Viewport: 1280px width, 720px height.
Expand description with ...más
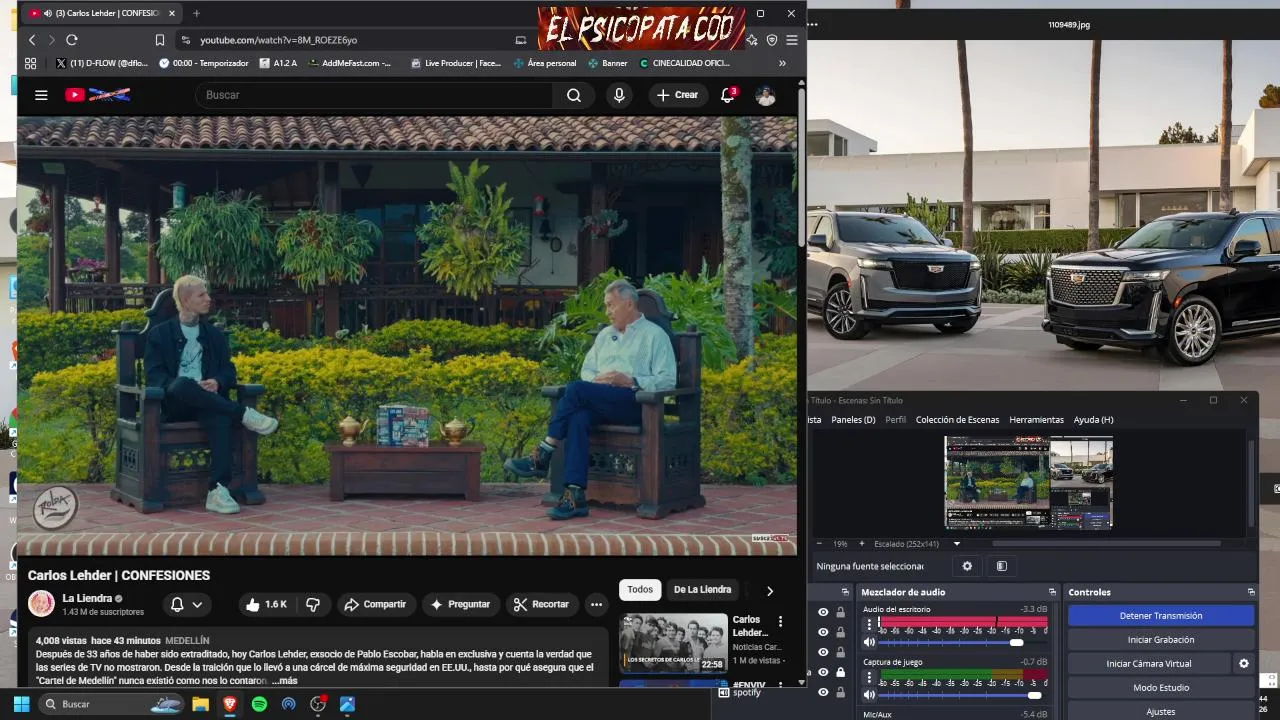[x=285, y=681]
